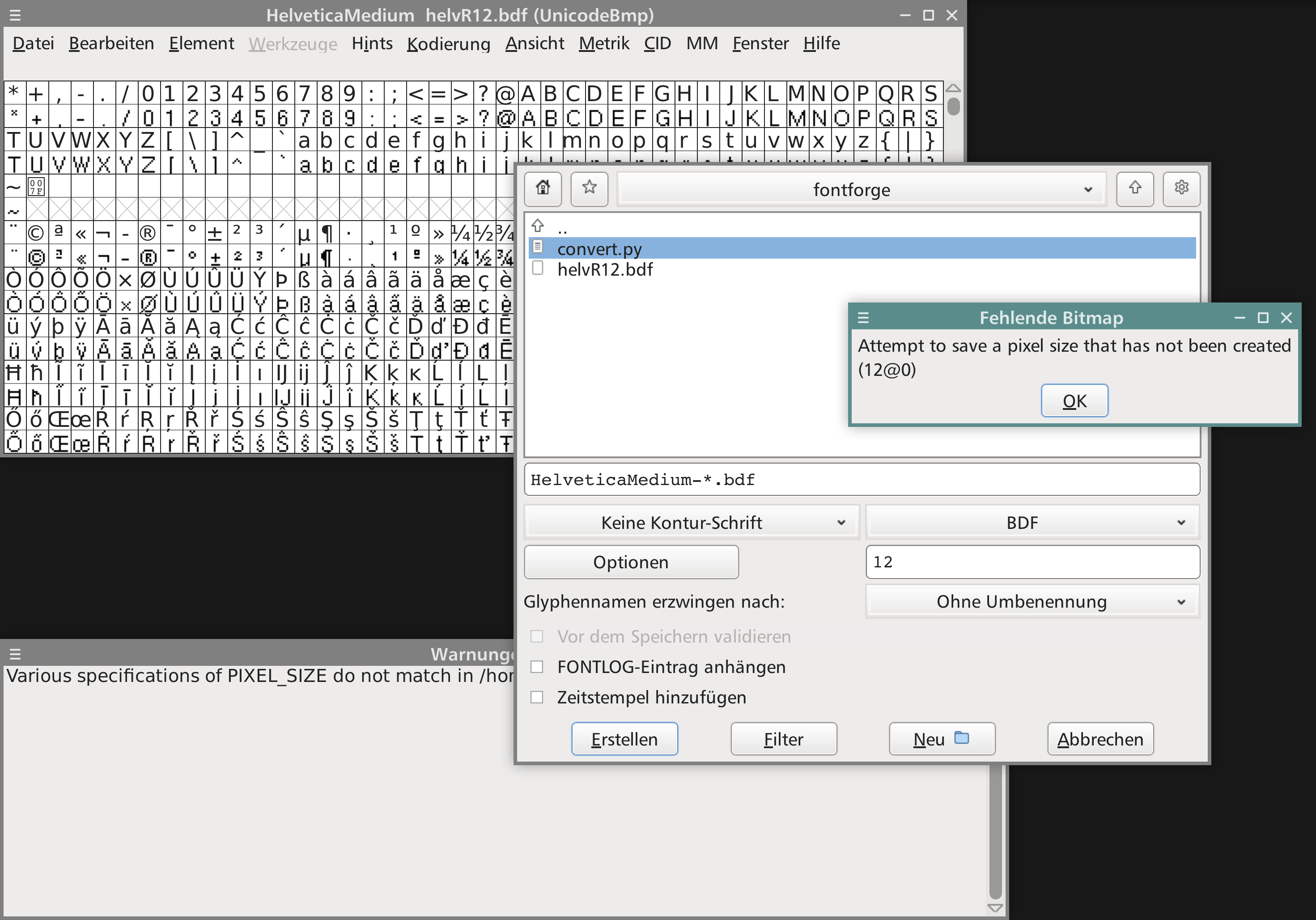
Task: Click the parent directory arrow in the file list
Action: tap(538, 226)
